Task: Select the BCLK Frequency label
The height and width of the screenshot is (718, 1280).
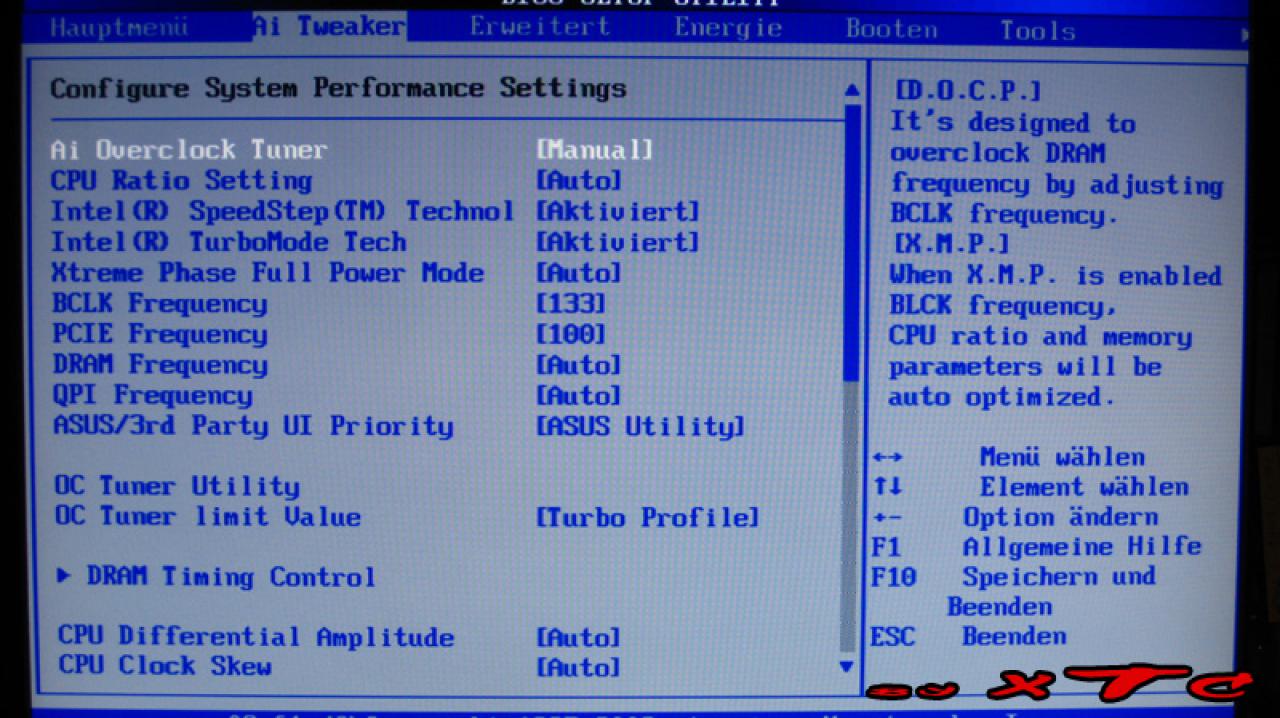Action: 159,303
